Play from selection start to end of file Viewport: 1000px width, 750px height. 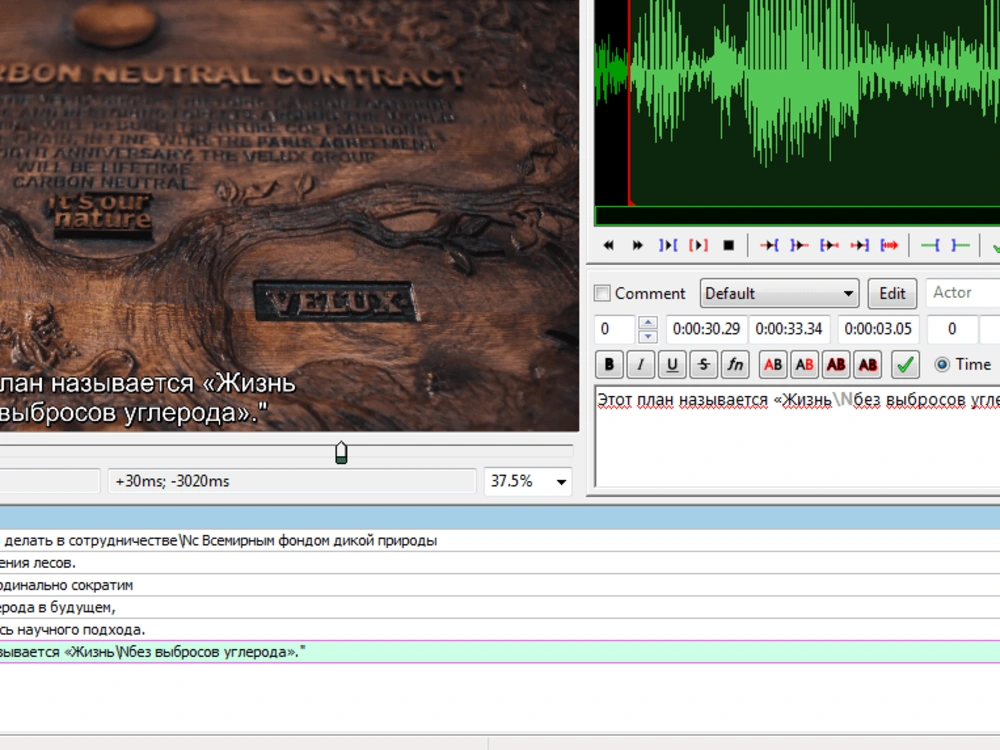tap(889, 246)
